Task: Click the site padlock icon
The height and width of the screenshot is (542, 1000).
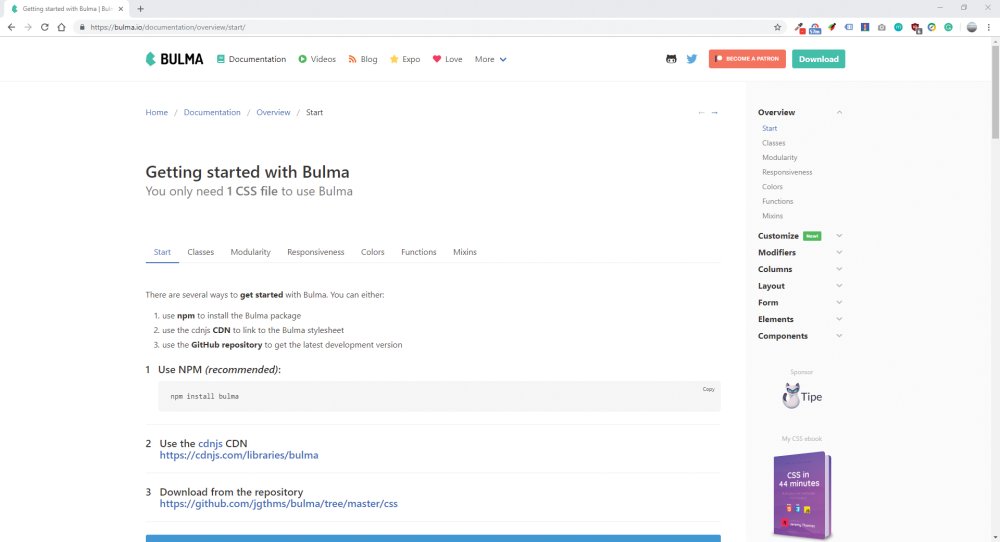Action: [82, 27]
